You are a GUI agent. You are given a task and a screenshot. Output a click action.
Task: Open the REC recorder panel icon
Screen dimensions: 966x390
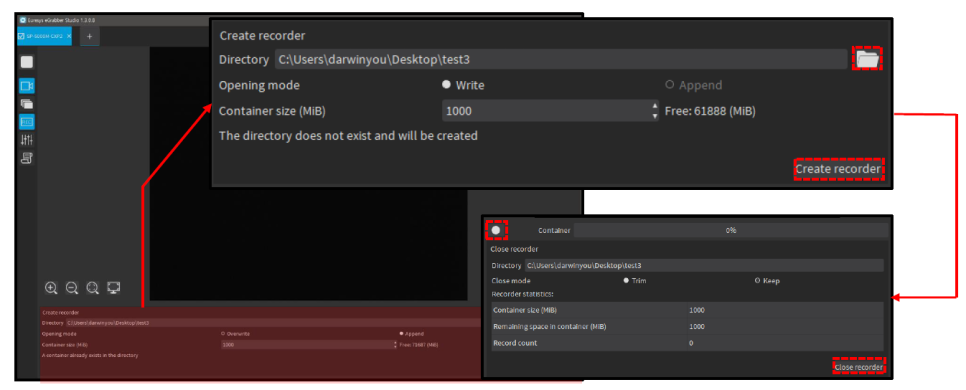[27, 121]
